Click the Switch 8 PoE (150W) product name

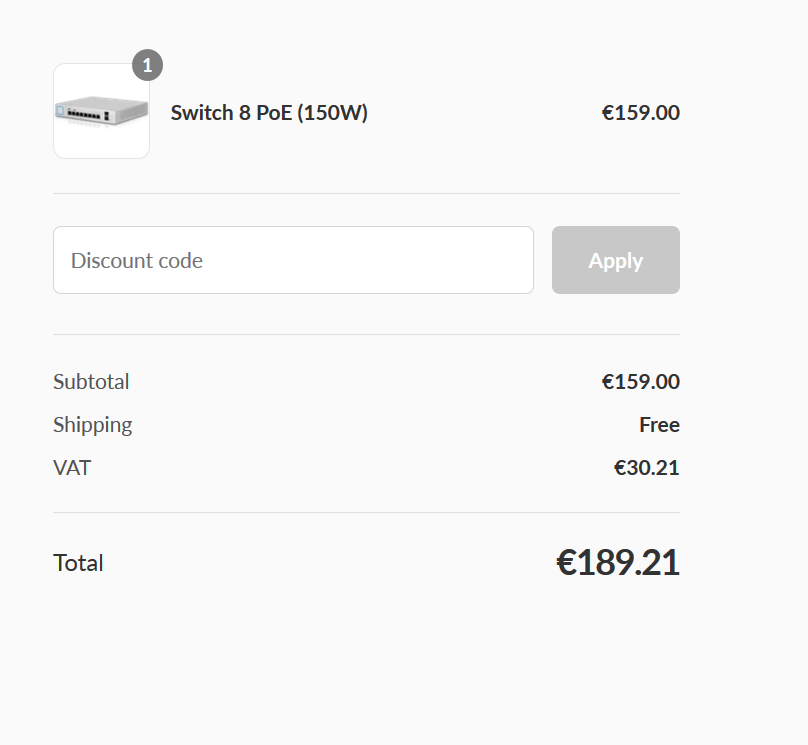[269, 113]
